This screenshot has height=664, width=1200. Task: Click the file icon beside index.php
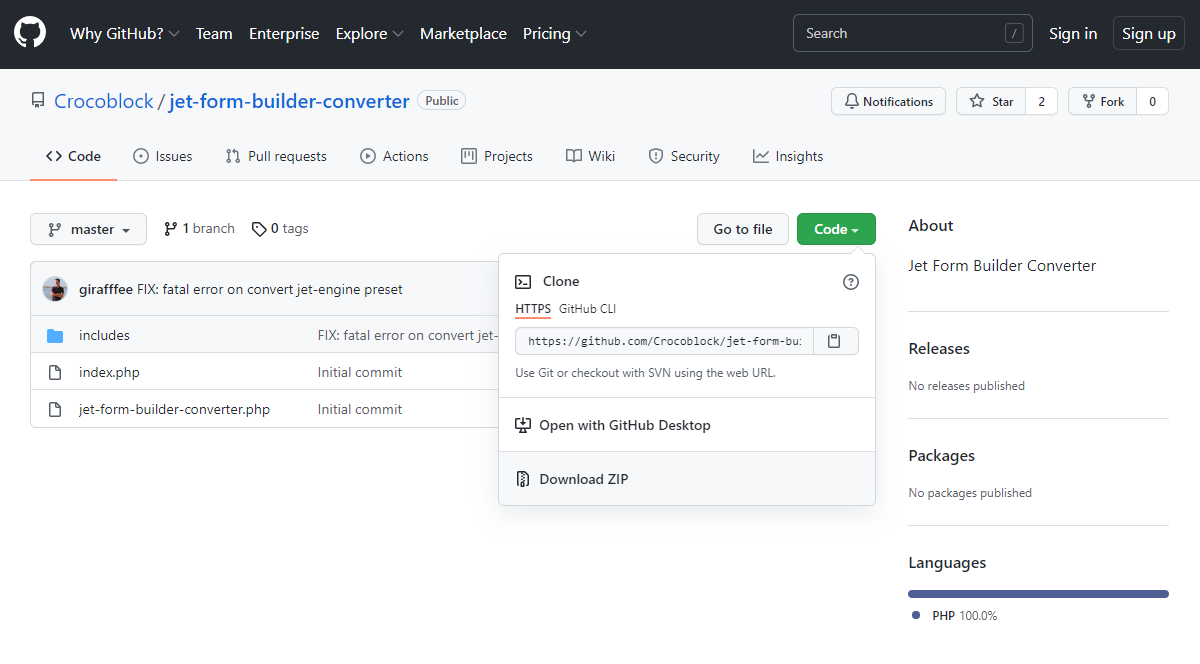click(x=55, y=372)
